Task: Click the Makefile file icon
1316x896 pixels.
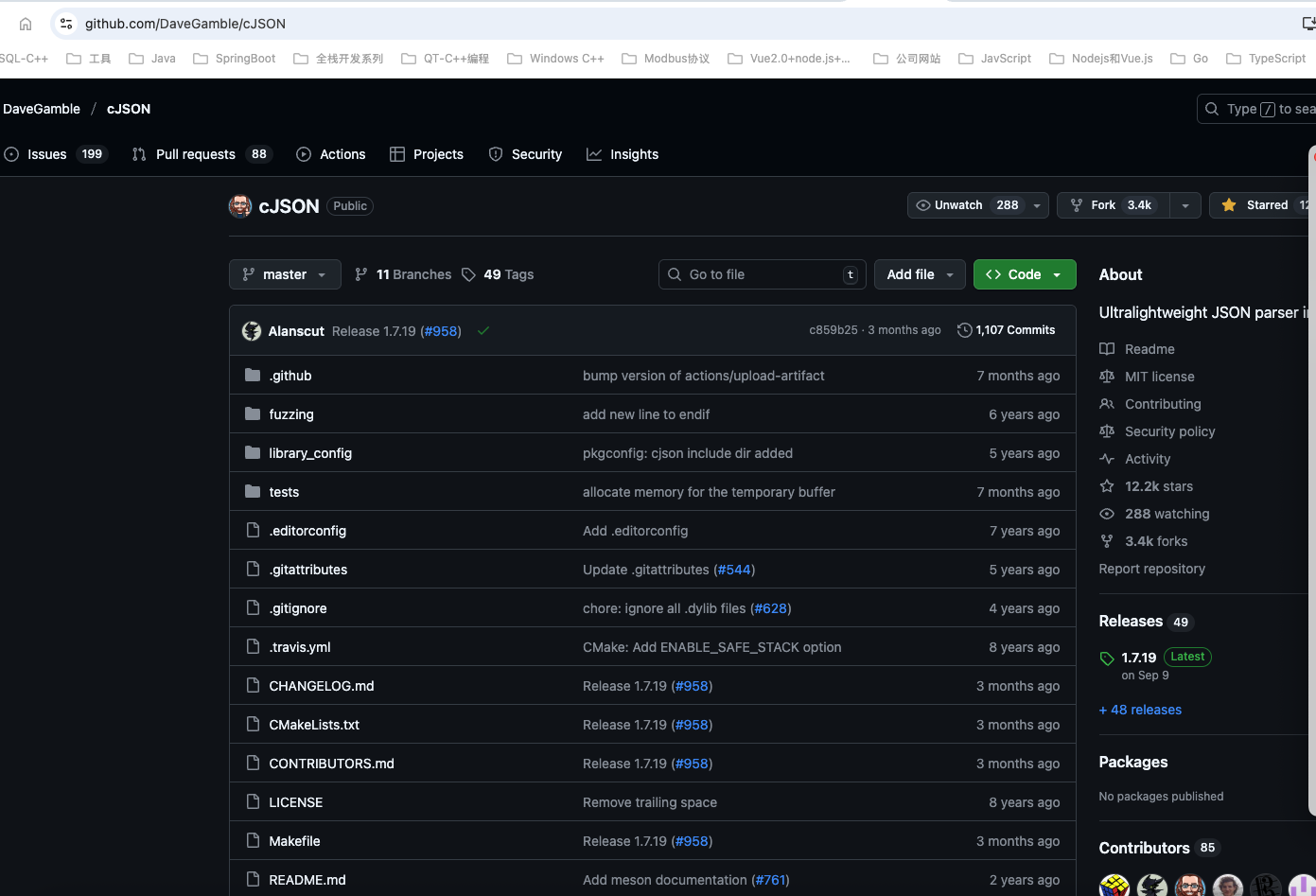Action: [253, 841]
